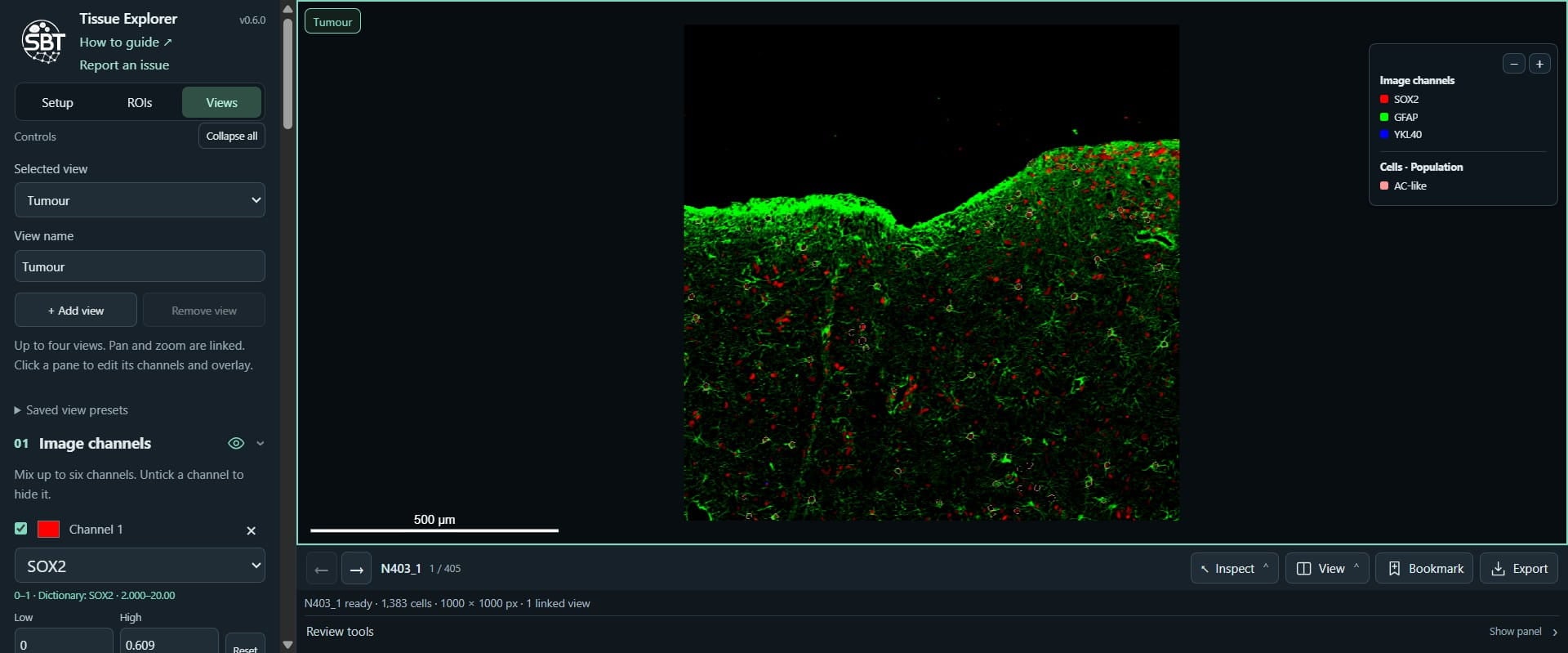Remove Channel 1 with X icon
This screenshot has height=653, width=1568.
tap(251, 530)
